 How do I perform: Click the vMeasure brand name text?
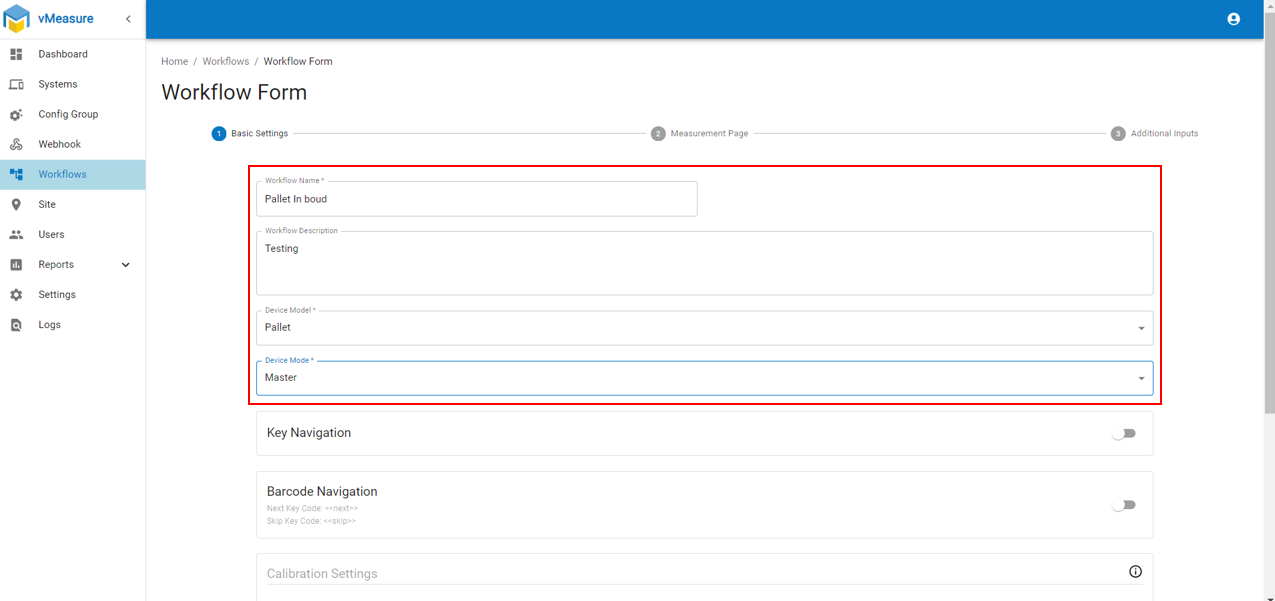(x=66, y=19)
